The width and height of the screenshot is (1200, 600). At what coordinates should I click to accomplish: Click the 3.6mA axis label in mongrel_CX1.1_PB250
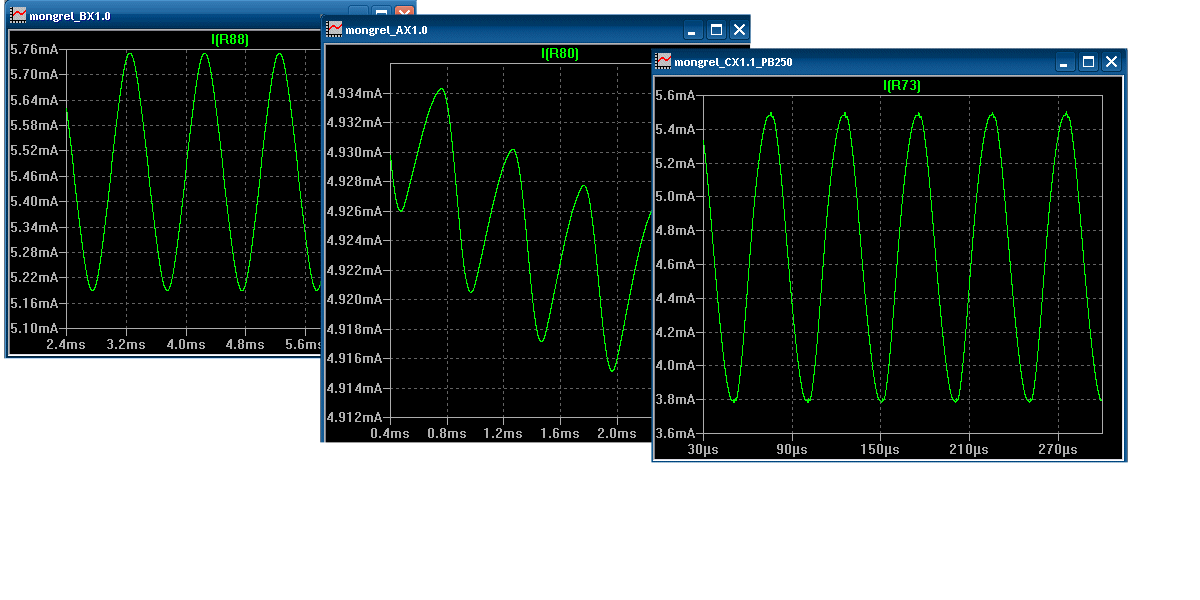674,434
